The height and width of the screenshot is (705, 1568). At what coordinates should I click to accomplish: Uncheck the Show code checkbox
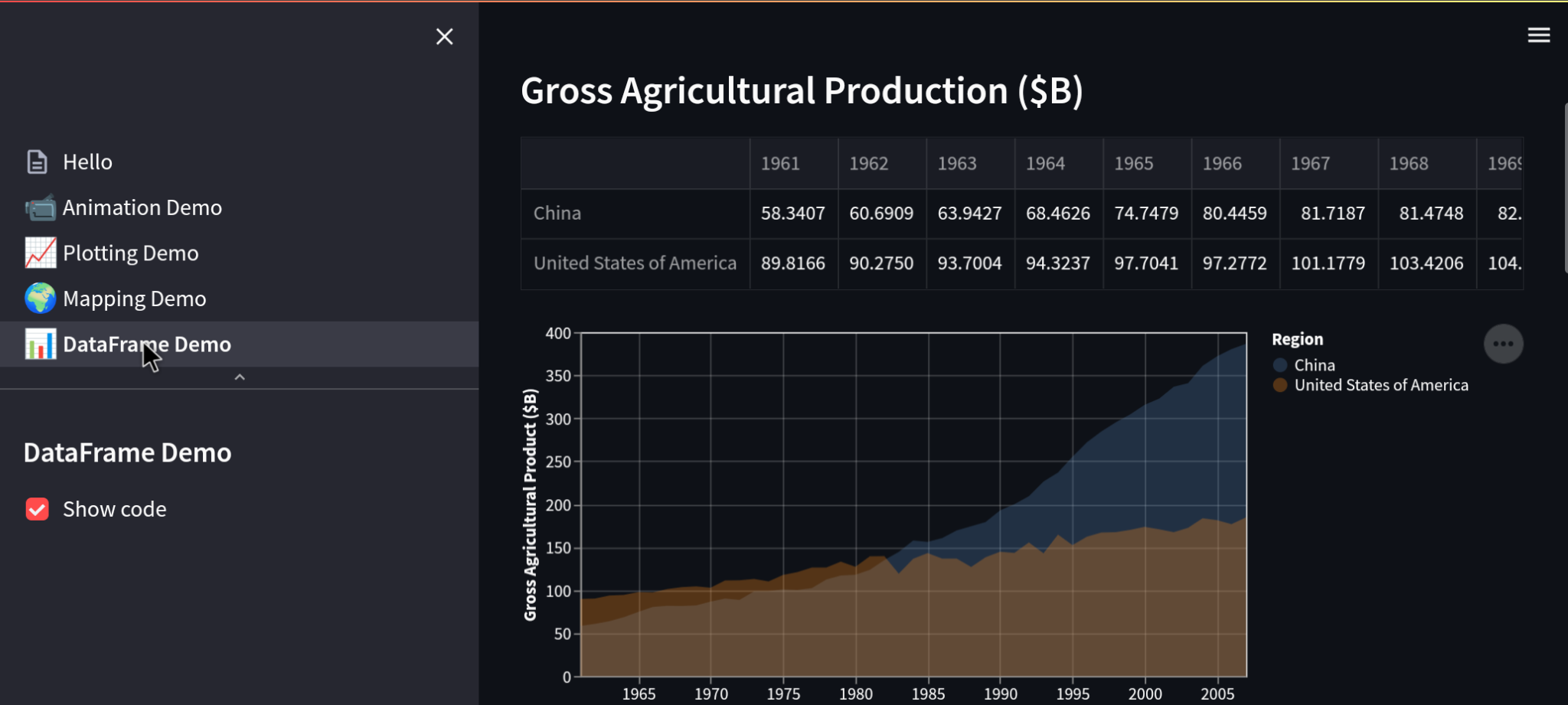[x=38, y=509]
